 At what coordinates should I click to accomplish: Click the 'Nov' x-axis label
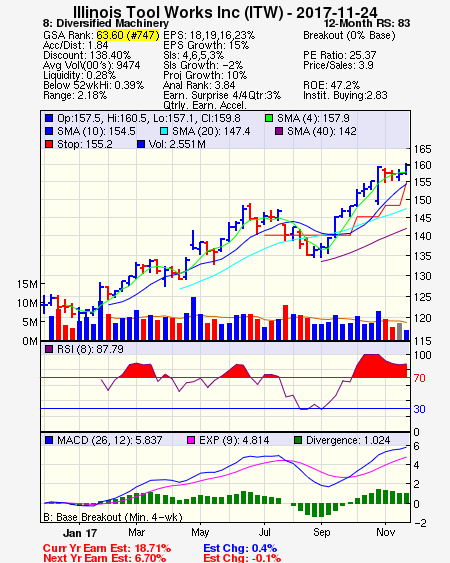click(x=385, y=532)
